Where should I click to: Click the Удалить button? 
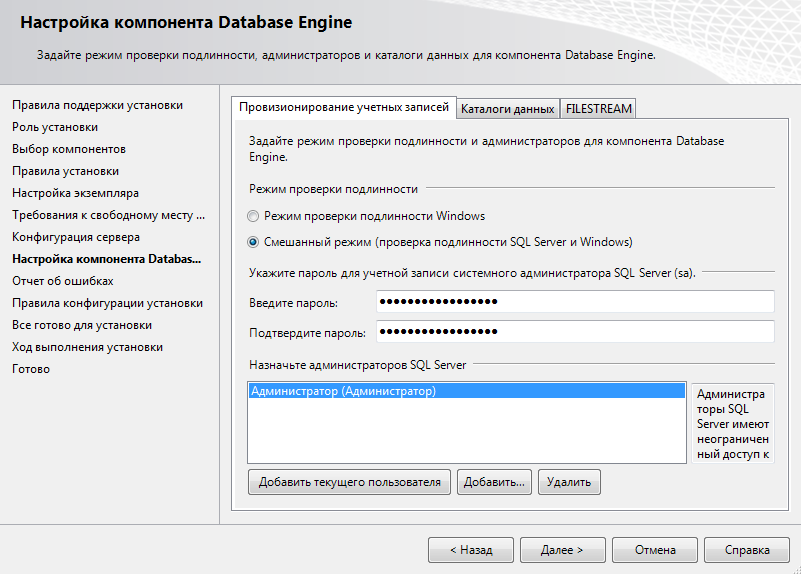pos(569,482)
